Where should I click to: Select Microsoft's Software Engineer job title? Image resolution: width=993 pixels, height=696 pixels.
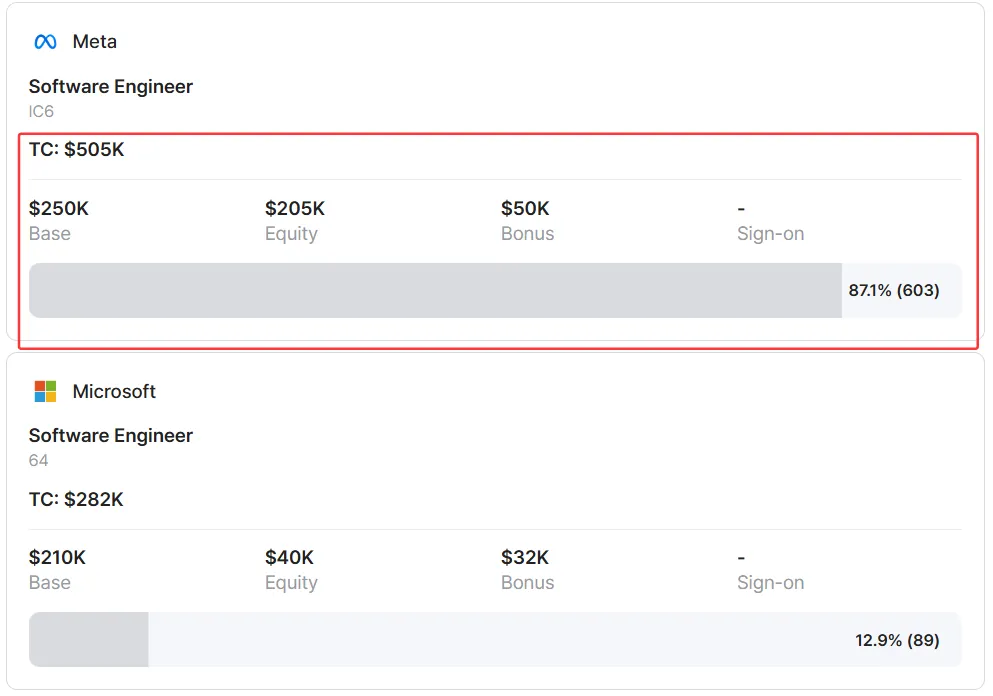coord(111,436)
